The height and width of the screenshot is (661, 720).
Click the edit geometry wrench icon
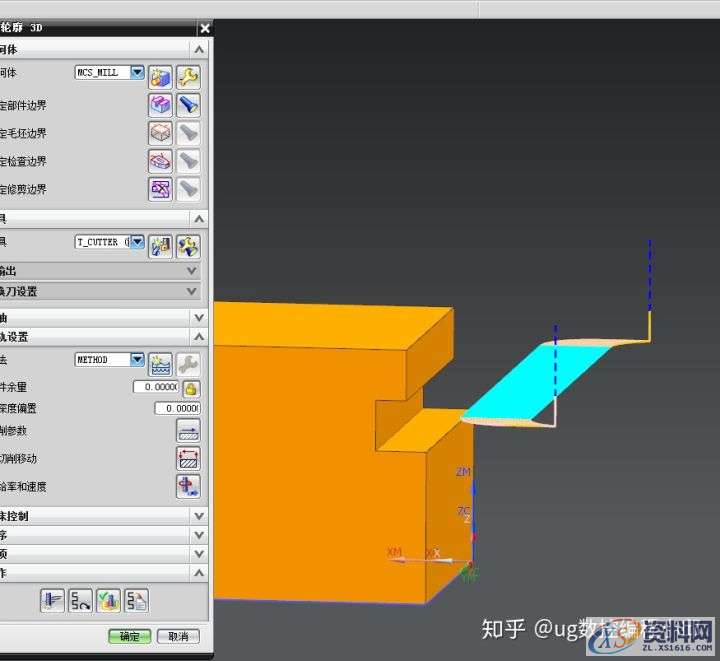[188, 76]
